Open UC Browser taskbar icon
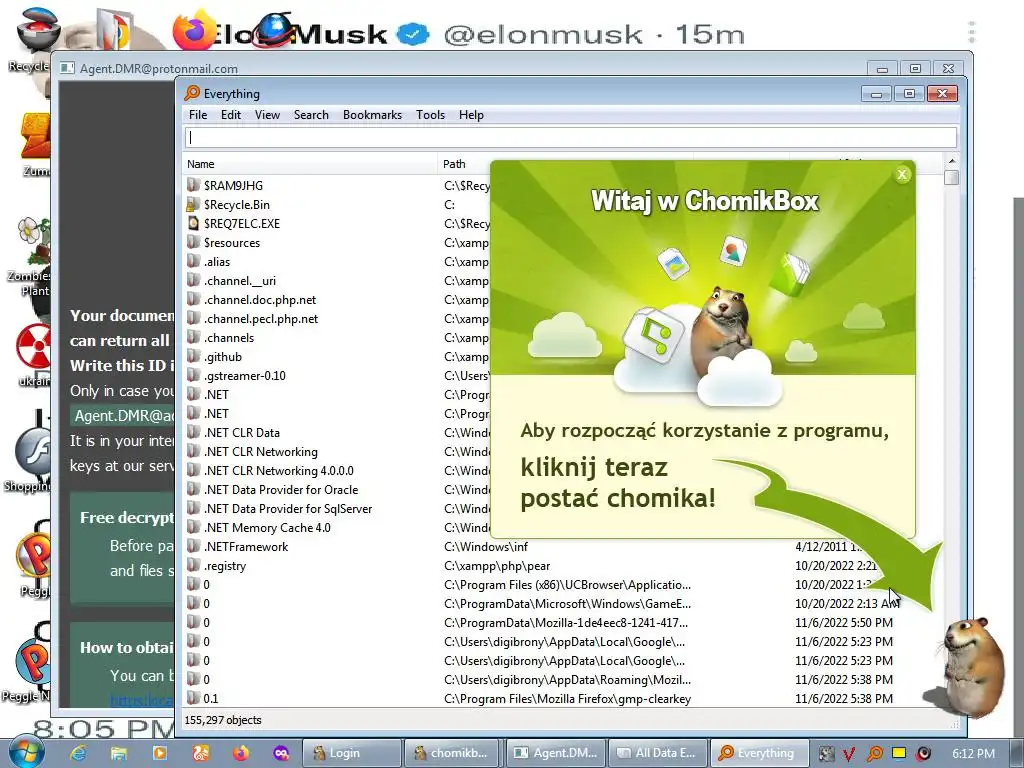The height and width of the screenshot is (768, 1024). pyautogui.click(x=200, y=753)
